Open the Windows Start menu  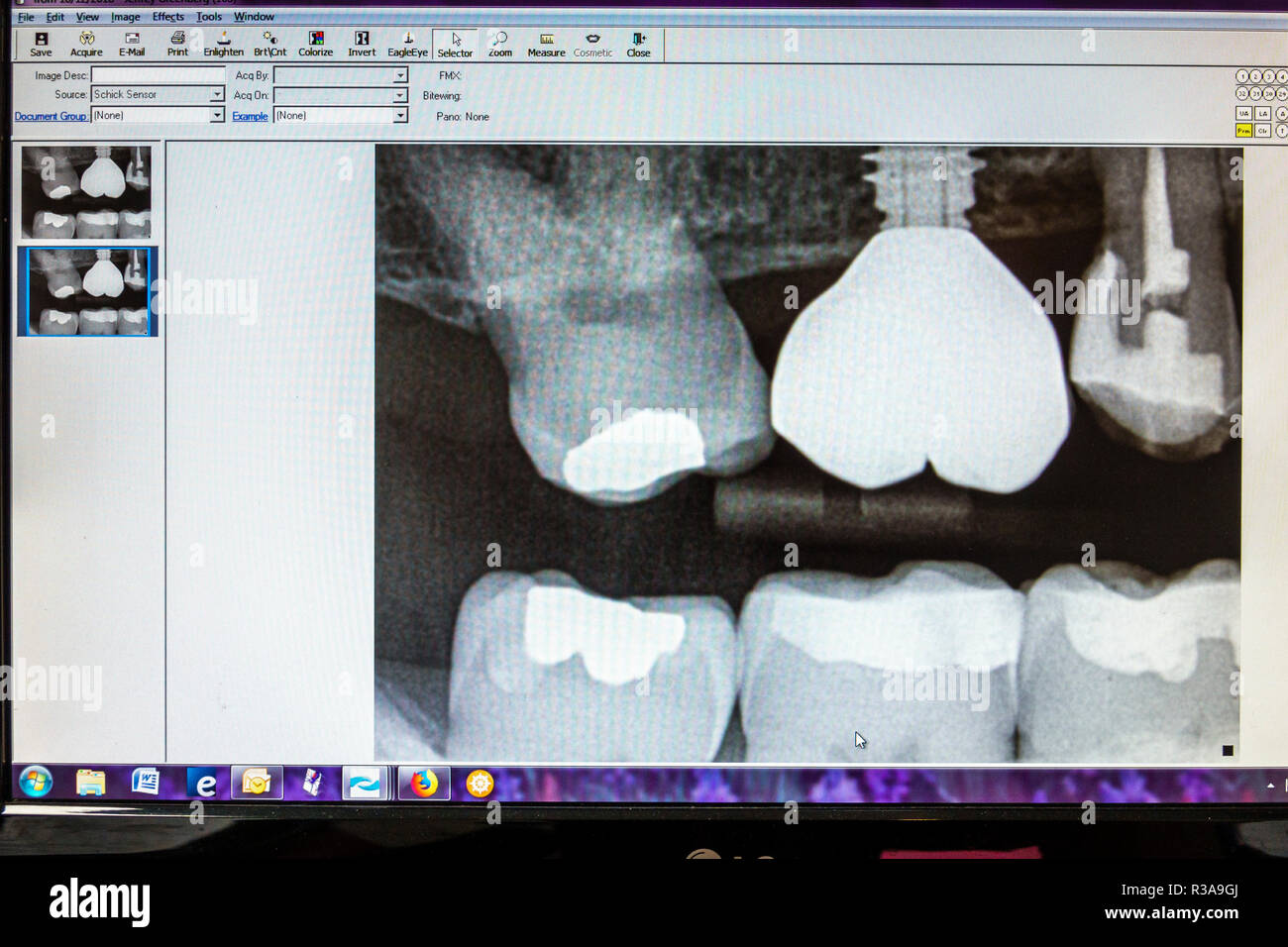coord(36,783)
